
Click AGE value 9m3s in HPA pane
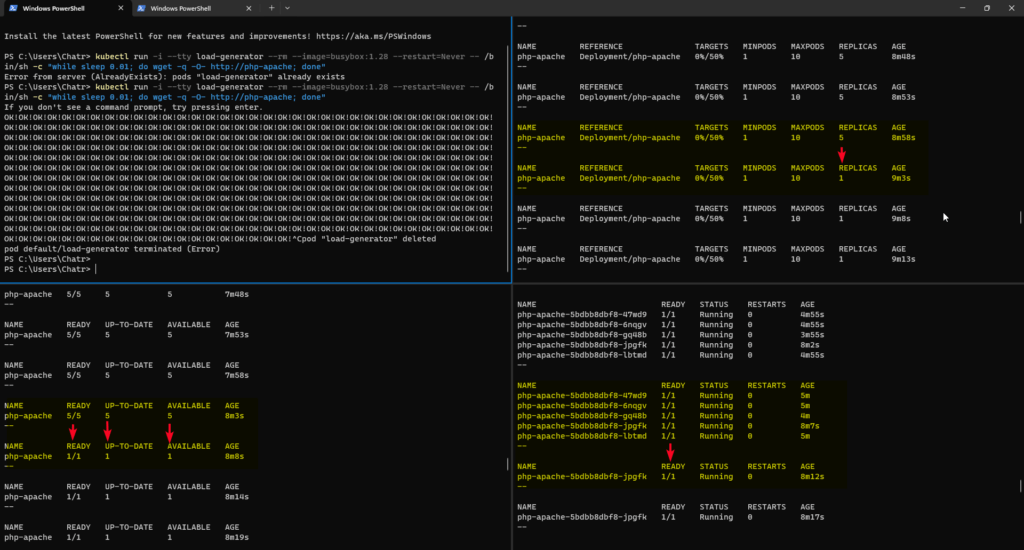pos(901,178)
